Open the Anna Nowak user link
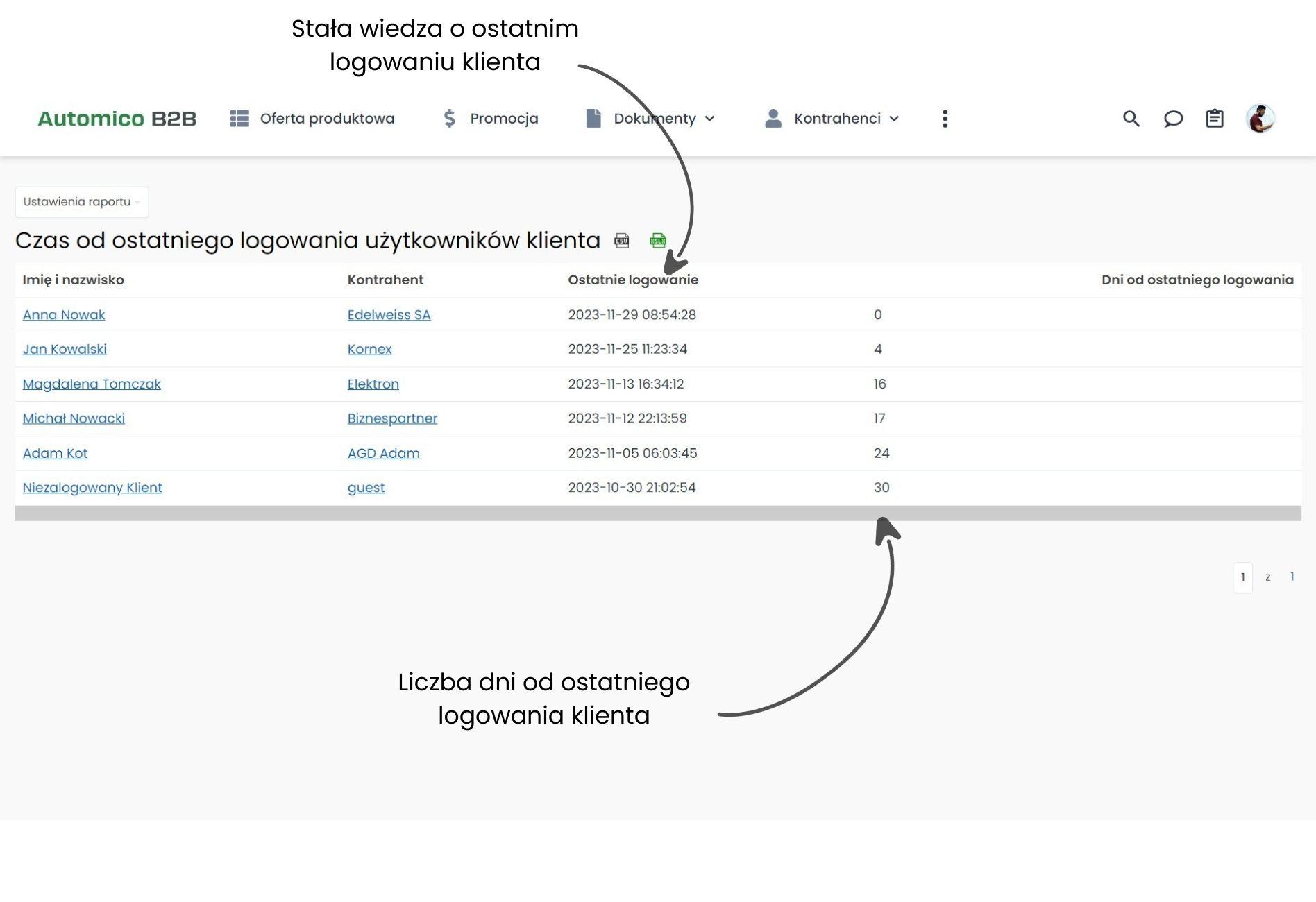 click(x=64, y=315)
